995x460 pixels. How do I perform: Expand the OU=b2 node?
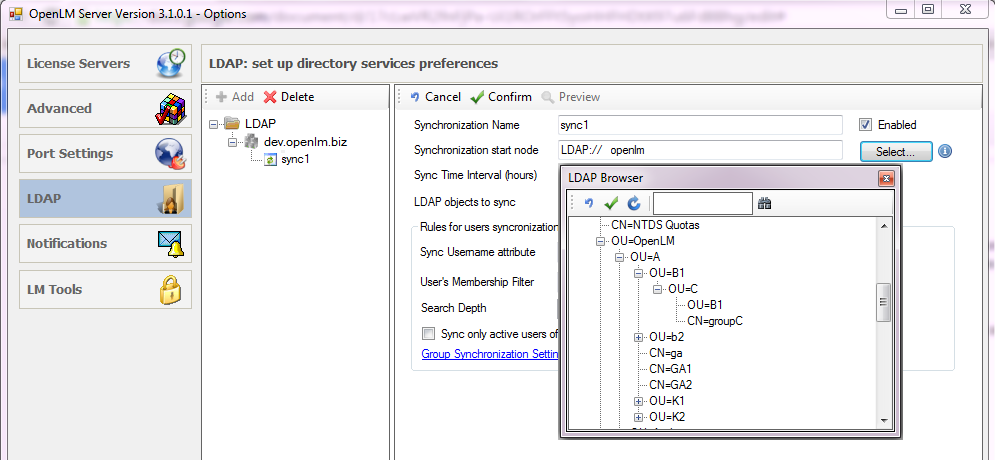coord(638,337)
